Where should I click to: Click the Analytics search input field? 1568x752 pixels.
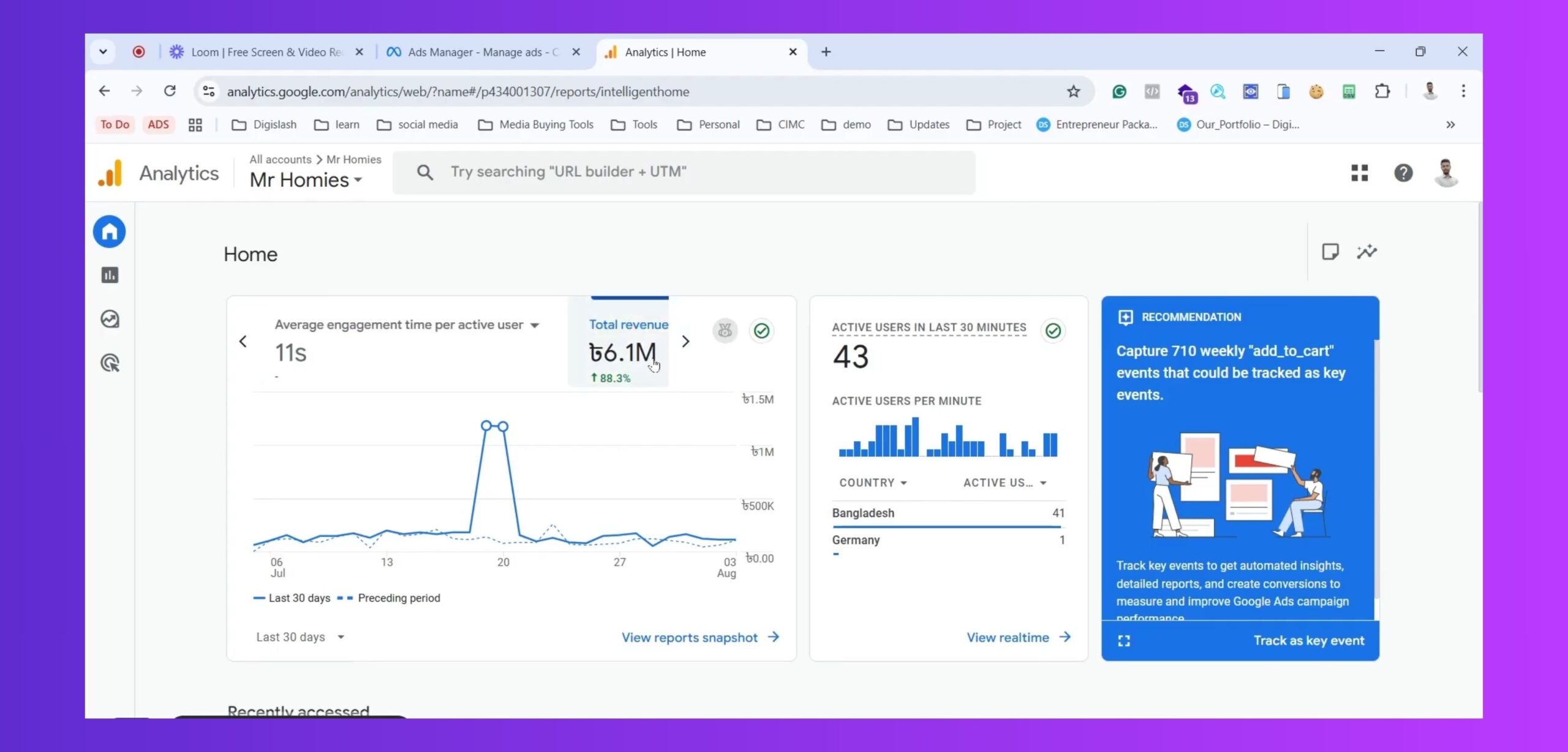click(x=683, y=172)
